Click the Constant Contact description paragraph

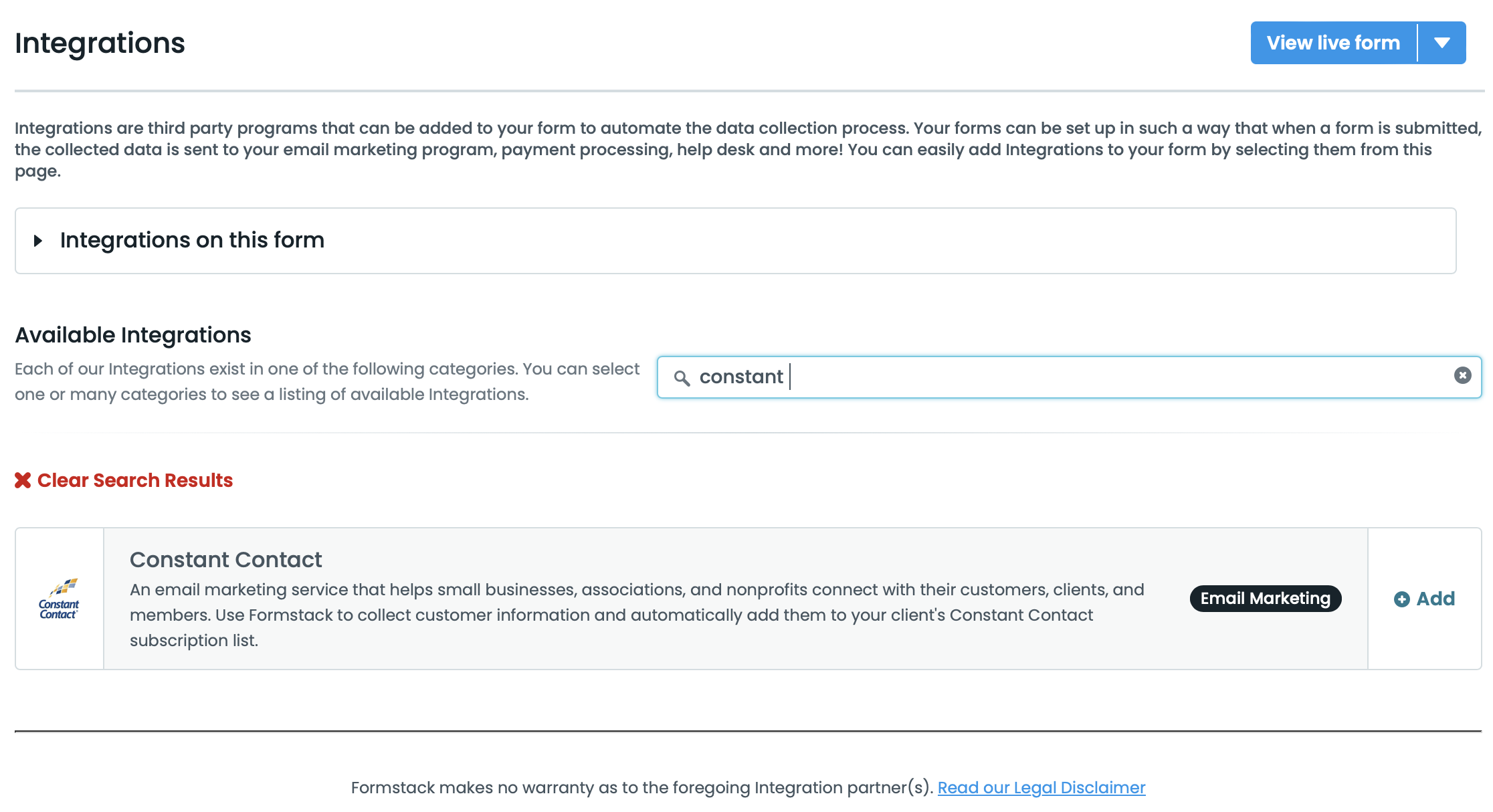coord(635,615)
